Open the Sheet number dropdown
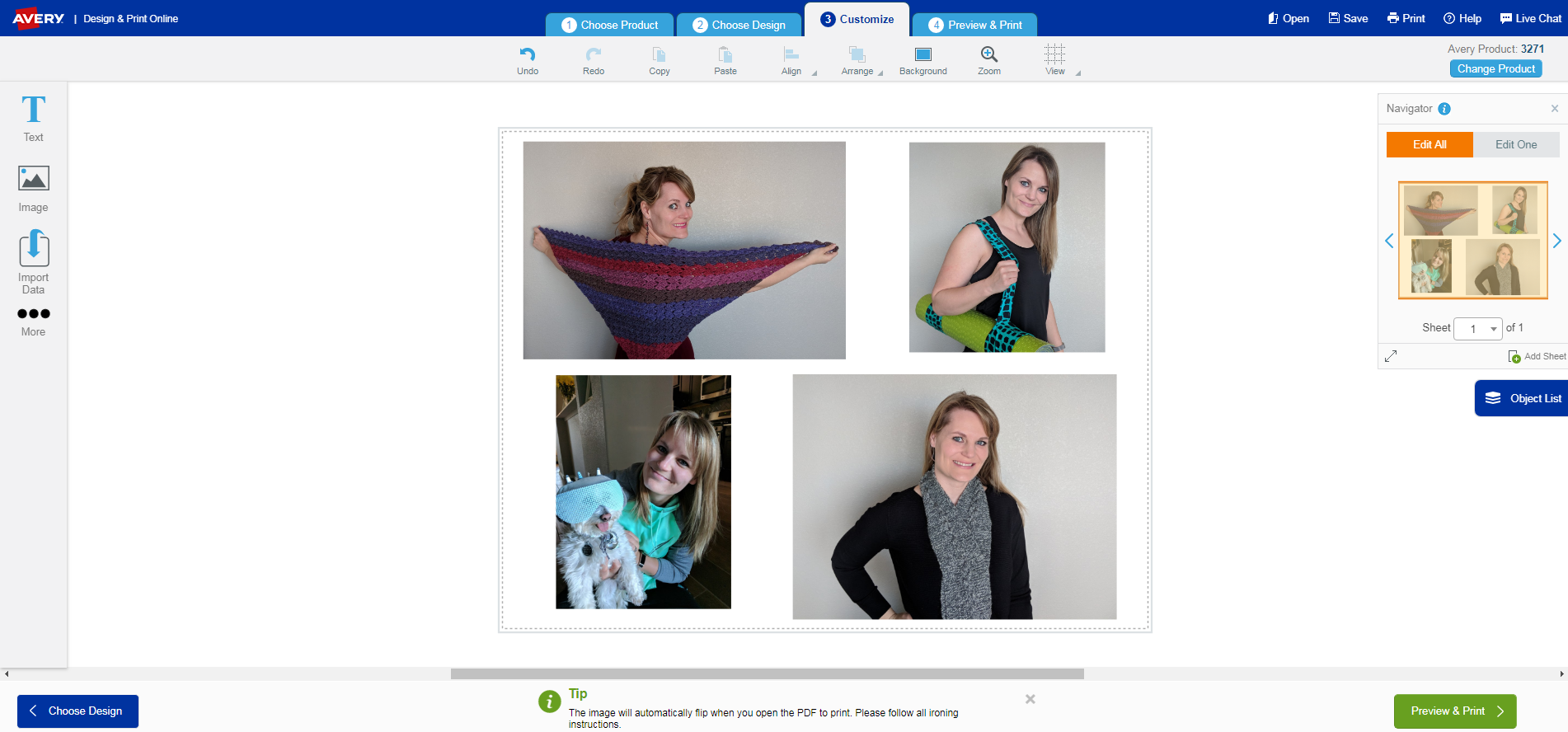1568x732 pixels. click(1477, 328)
